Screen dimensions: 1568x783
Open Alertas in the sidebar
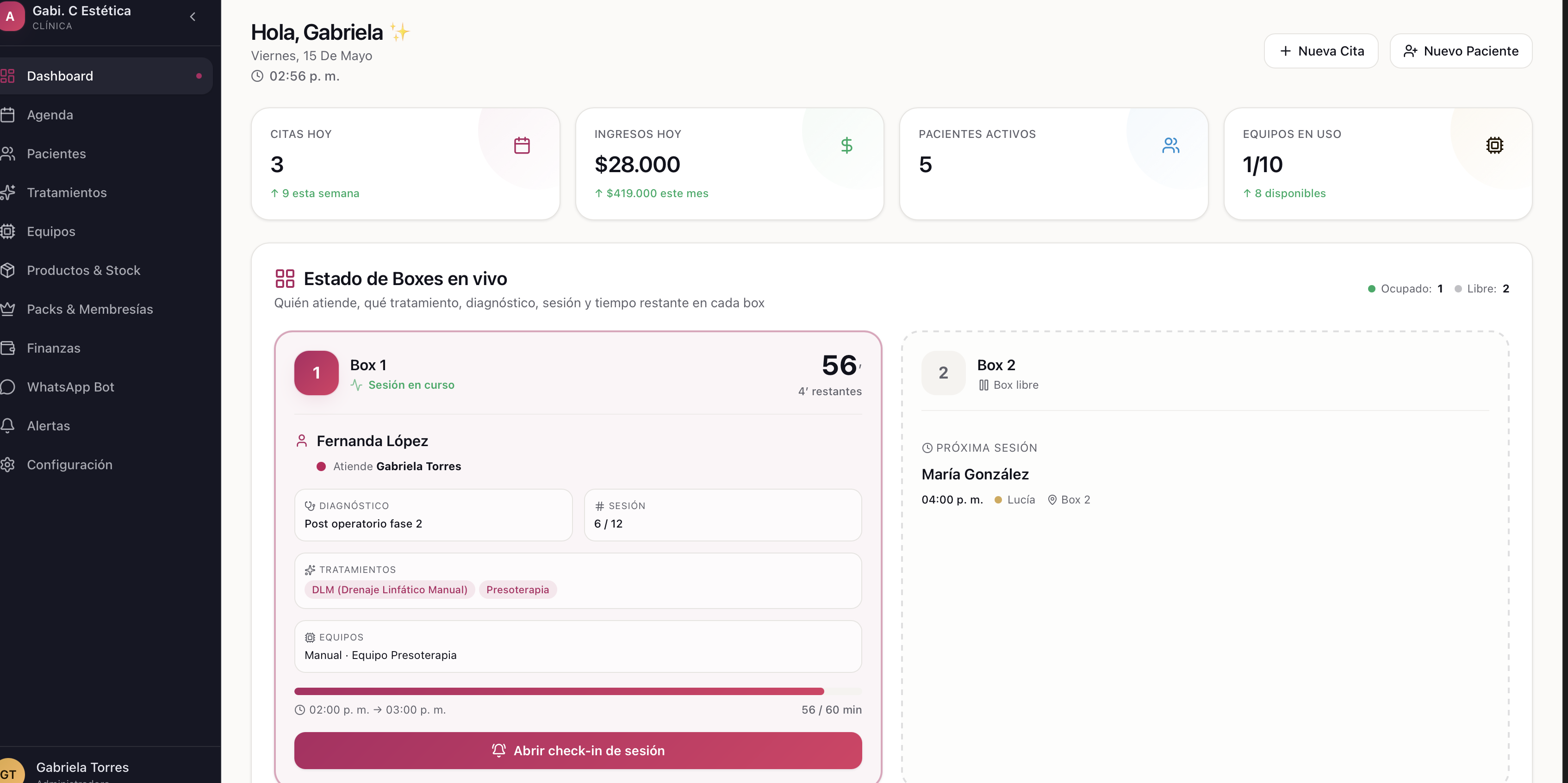coord(106,426)
